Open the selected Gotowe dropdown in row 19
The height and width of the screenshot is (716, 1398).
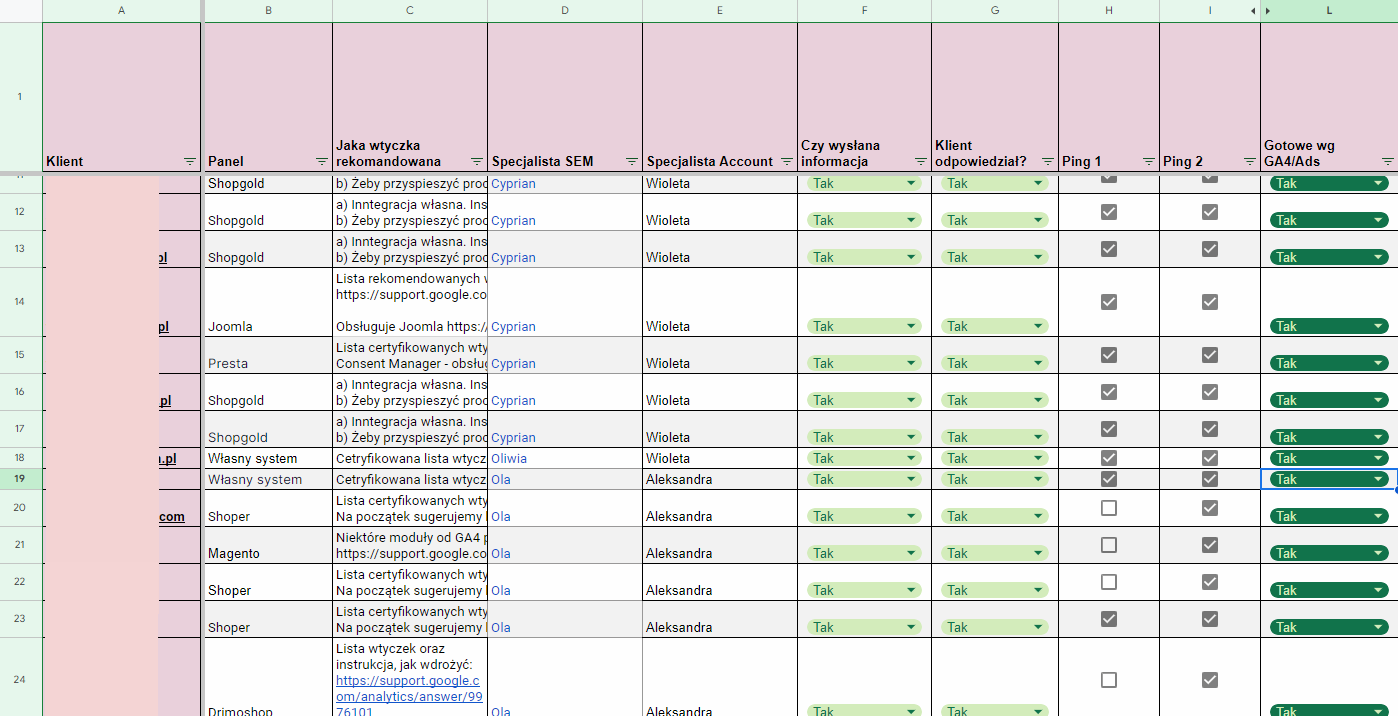1329,479
